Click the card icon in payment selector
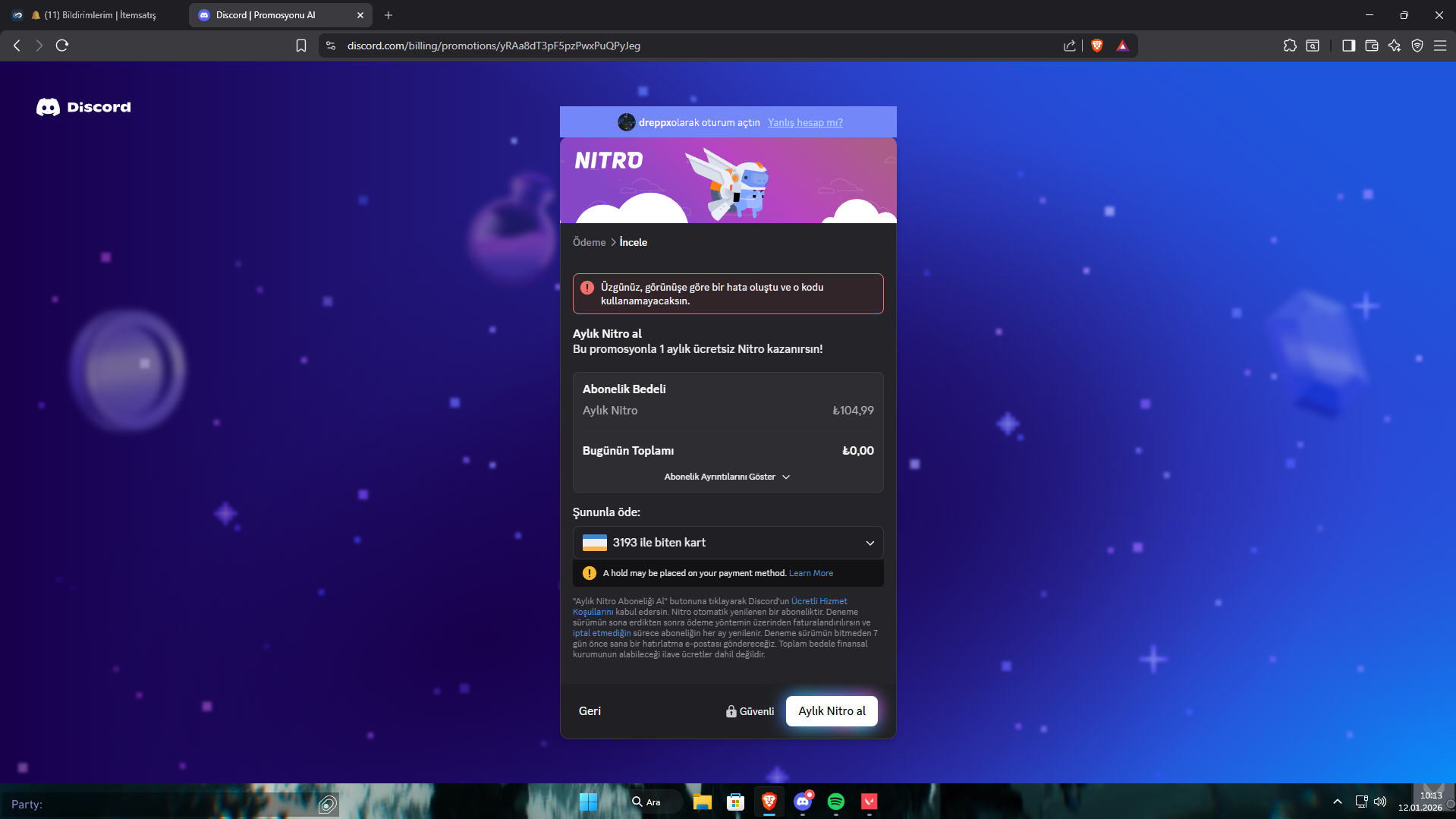 [595, 543]
